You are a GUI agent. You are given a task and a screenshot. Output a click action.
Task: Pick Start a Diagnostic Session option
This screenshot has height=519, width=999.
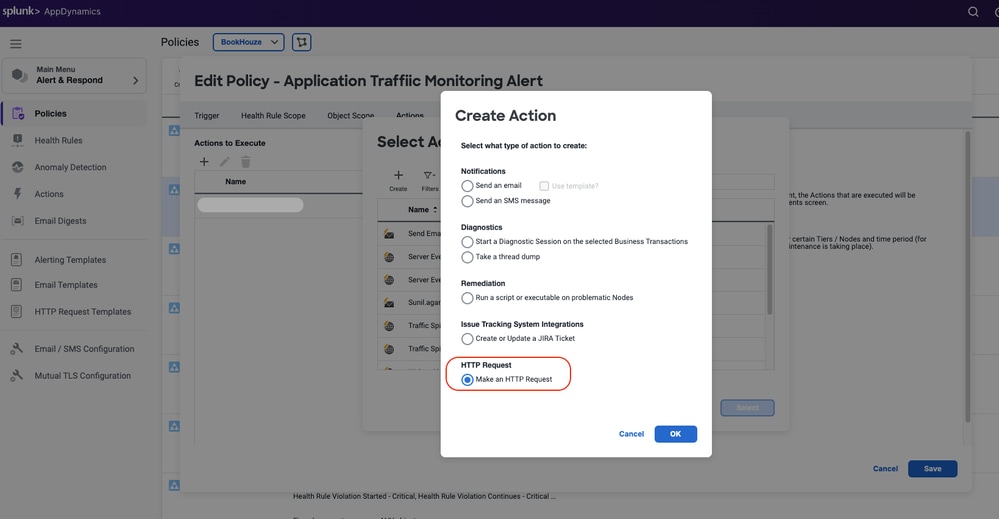[467, 242]
